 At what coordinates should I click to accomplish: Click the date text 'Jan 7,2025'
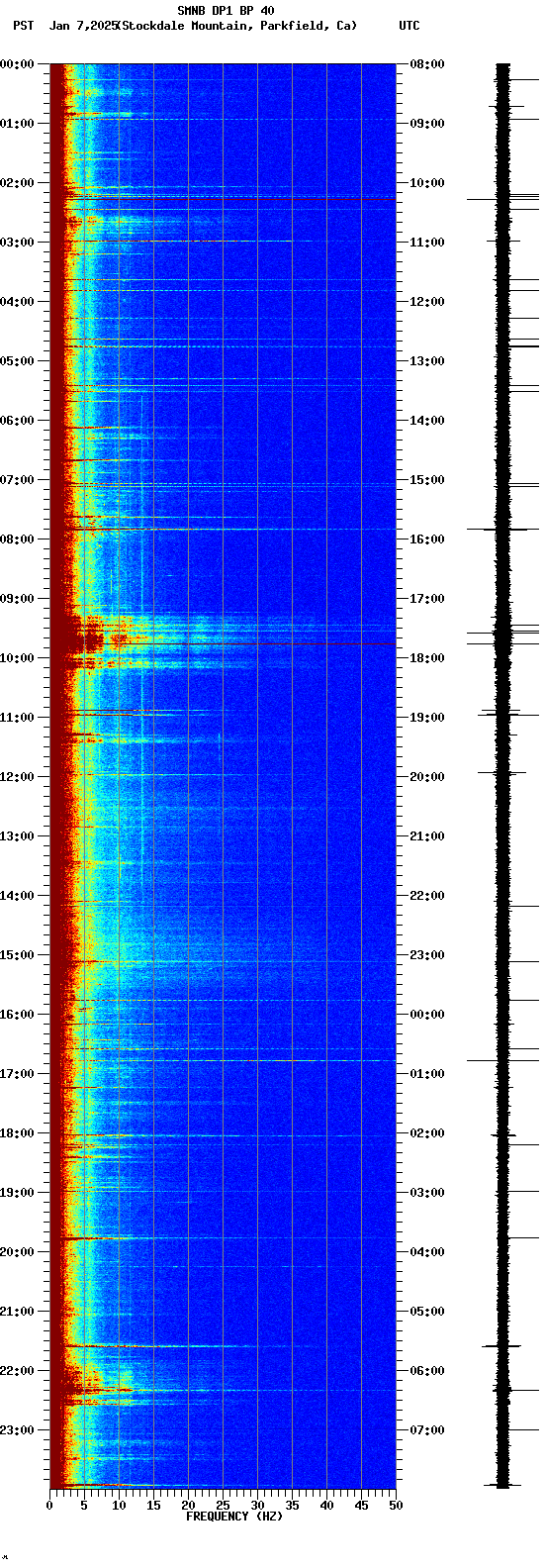83,26
